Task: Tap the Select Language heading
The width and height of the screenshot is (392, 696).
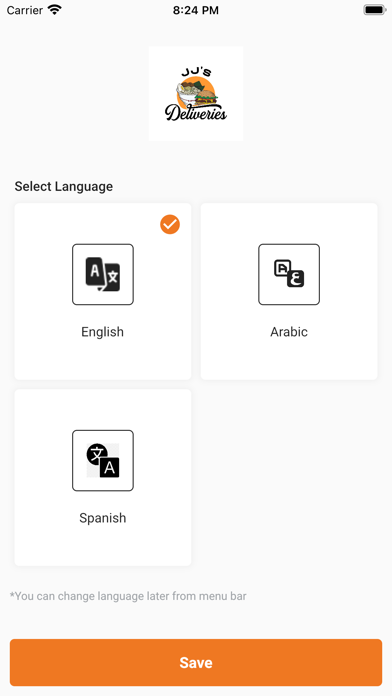Action: (x=63, y=186)
